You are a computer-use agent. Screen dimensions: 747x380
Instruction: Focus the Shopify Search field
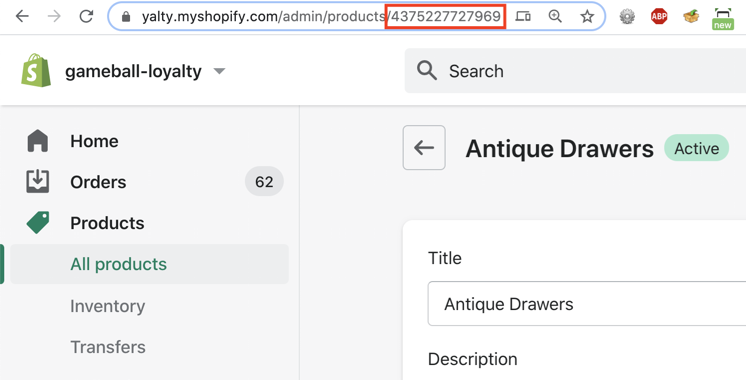coord(575,71)
